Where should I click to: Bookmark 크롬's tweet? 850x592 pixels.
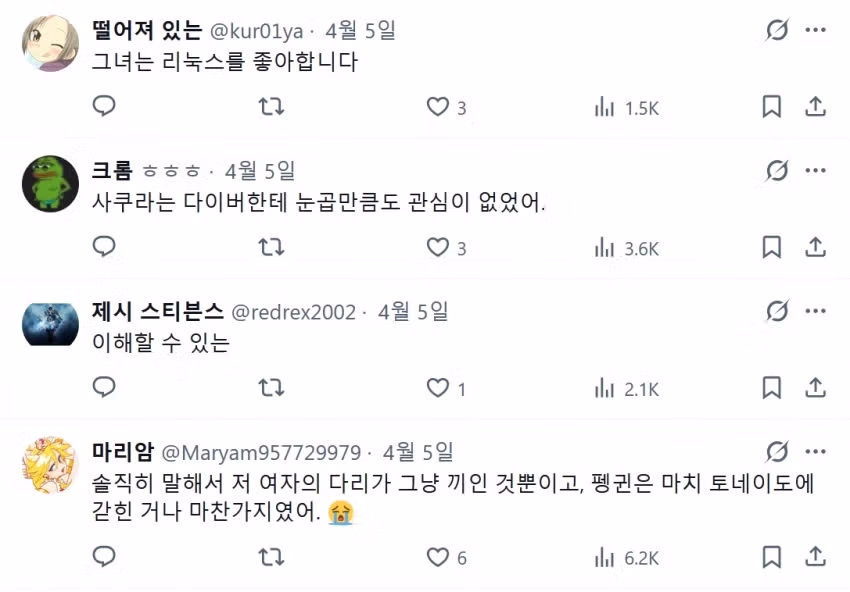coord(770,245)
